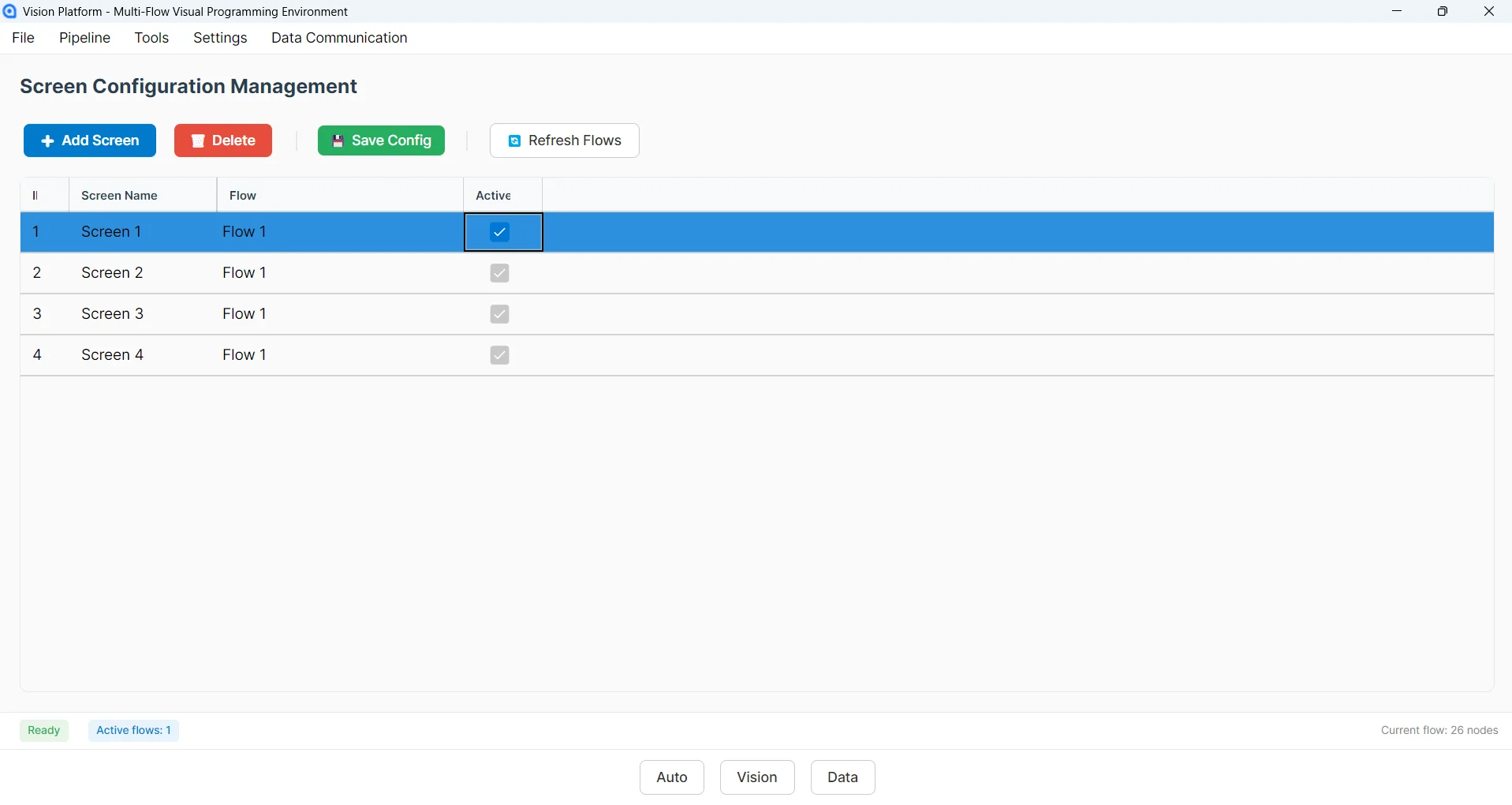Image resolution: width=1512 pixels, height=805 pixels.
Task: Click Flow 1 cell in Screen 4 row
Action: [x=340, y=355]
